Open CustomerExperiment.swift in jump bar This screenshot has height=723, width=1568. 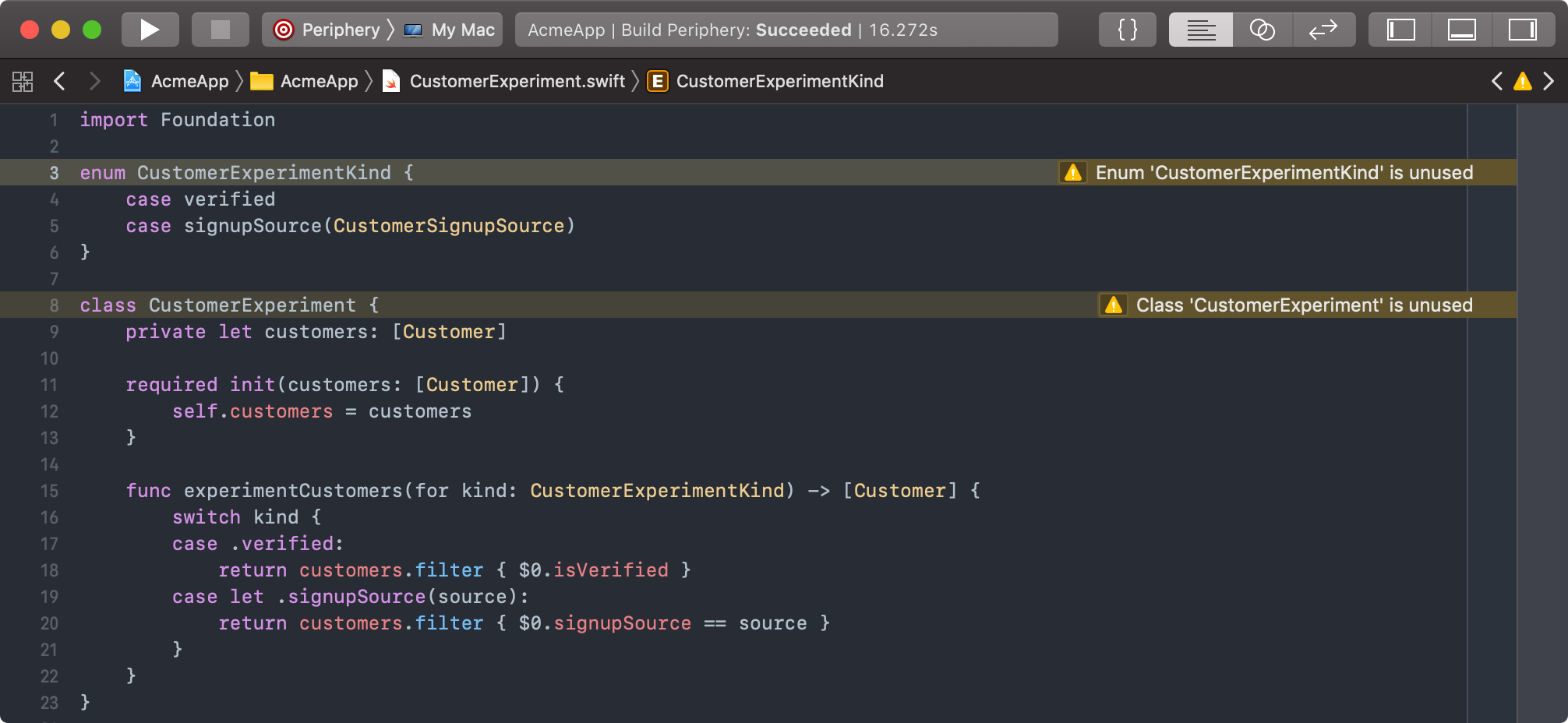(516, 81)
